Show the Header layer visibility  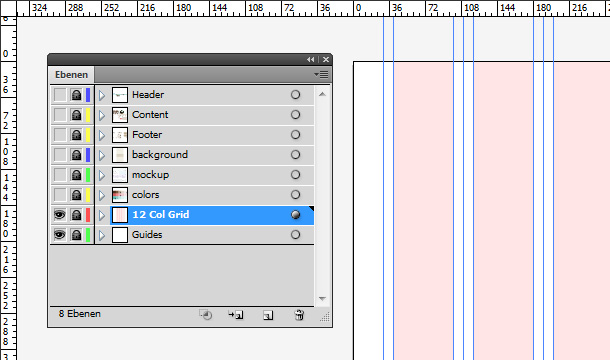pyautogui.click(x=60, y=95)
